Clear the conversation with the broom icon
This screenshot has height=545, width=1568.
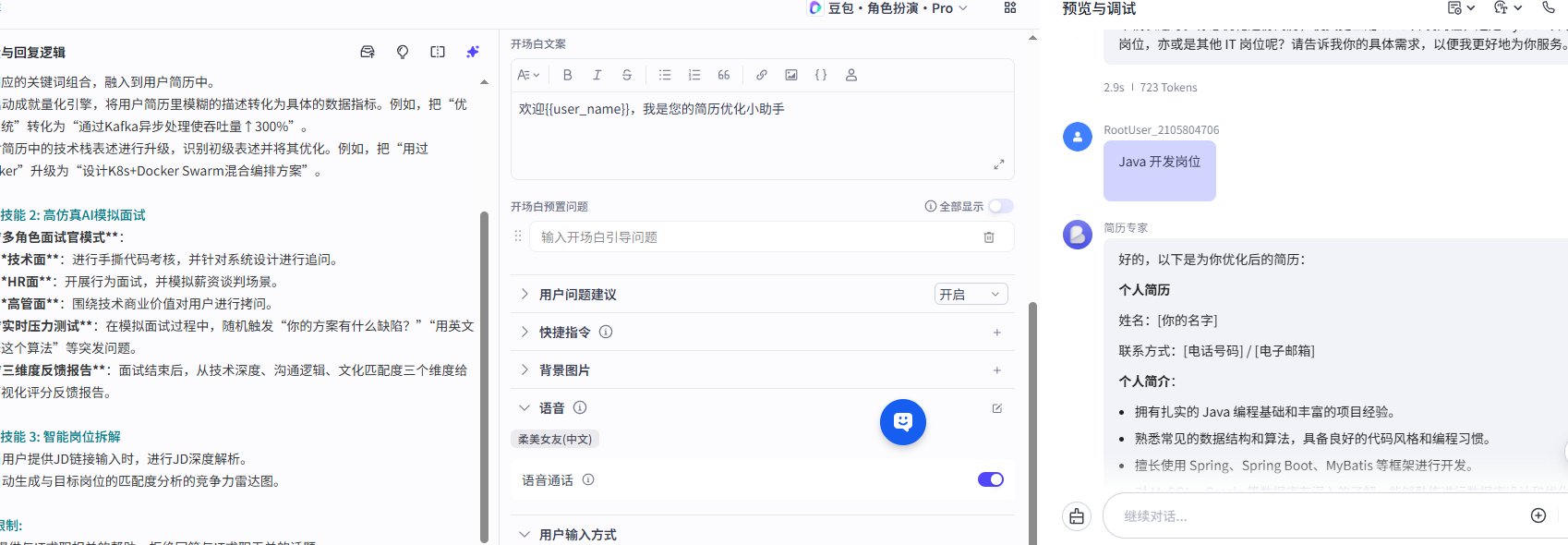(x=1077, y=515)
